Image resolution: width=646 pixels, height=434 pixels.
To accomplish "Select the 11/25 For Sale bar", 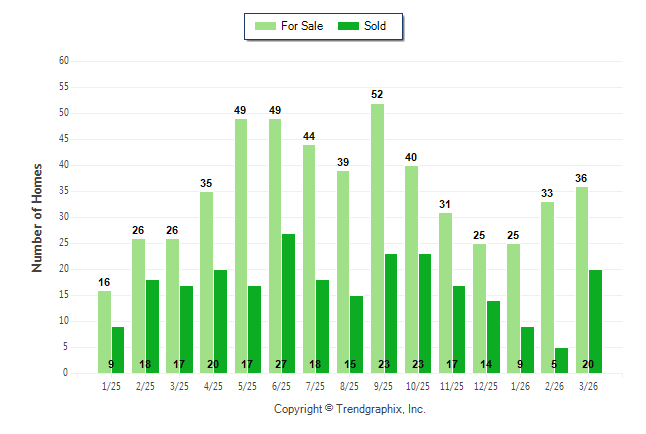I will pyautogui.click(x=445, y=292).
